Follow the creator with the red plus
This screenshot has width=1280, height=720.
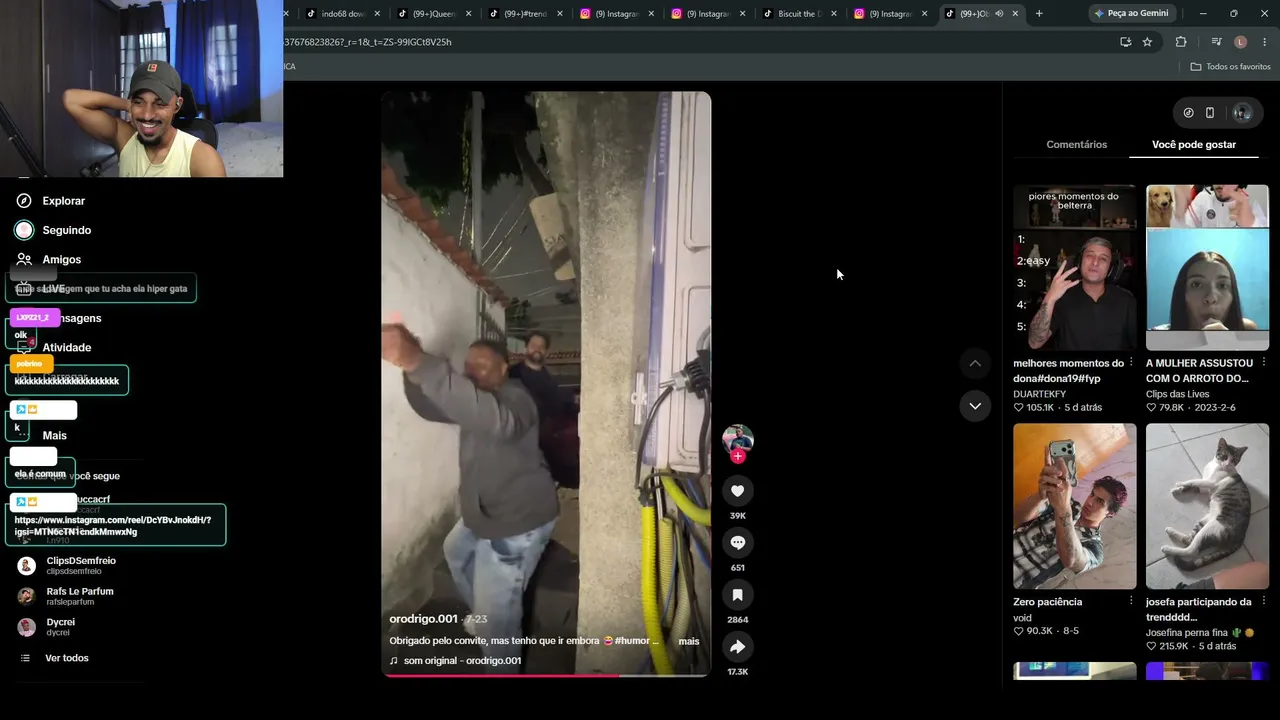737,456
